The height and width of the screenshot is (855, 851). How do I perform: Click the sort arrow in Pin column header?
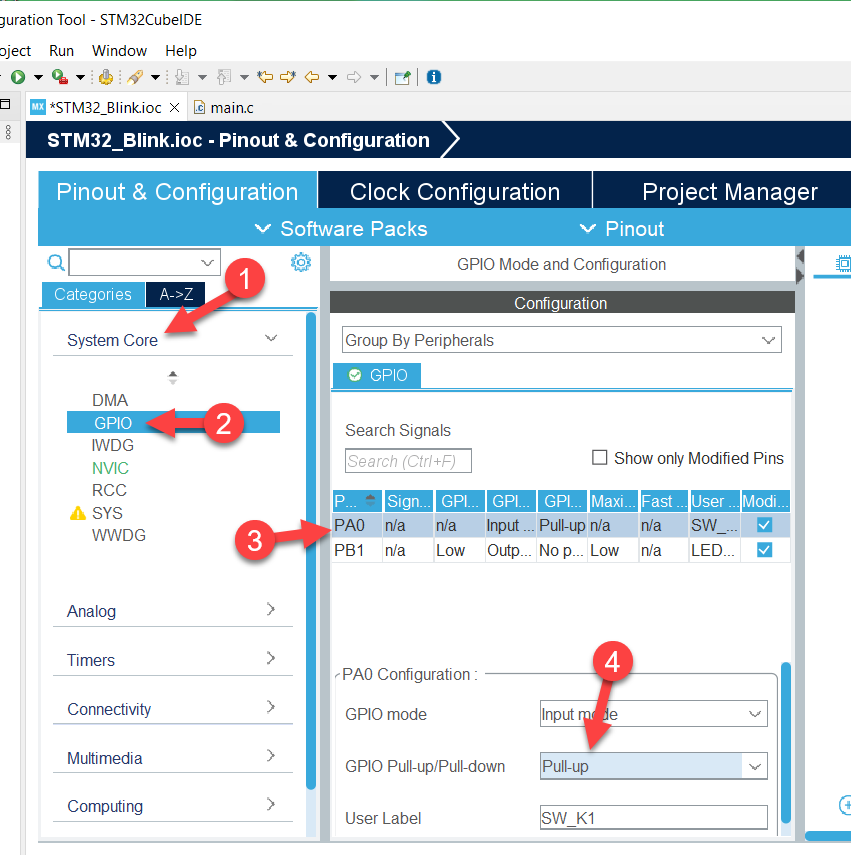pyautogui.click(x=371, y=501)
